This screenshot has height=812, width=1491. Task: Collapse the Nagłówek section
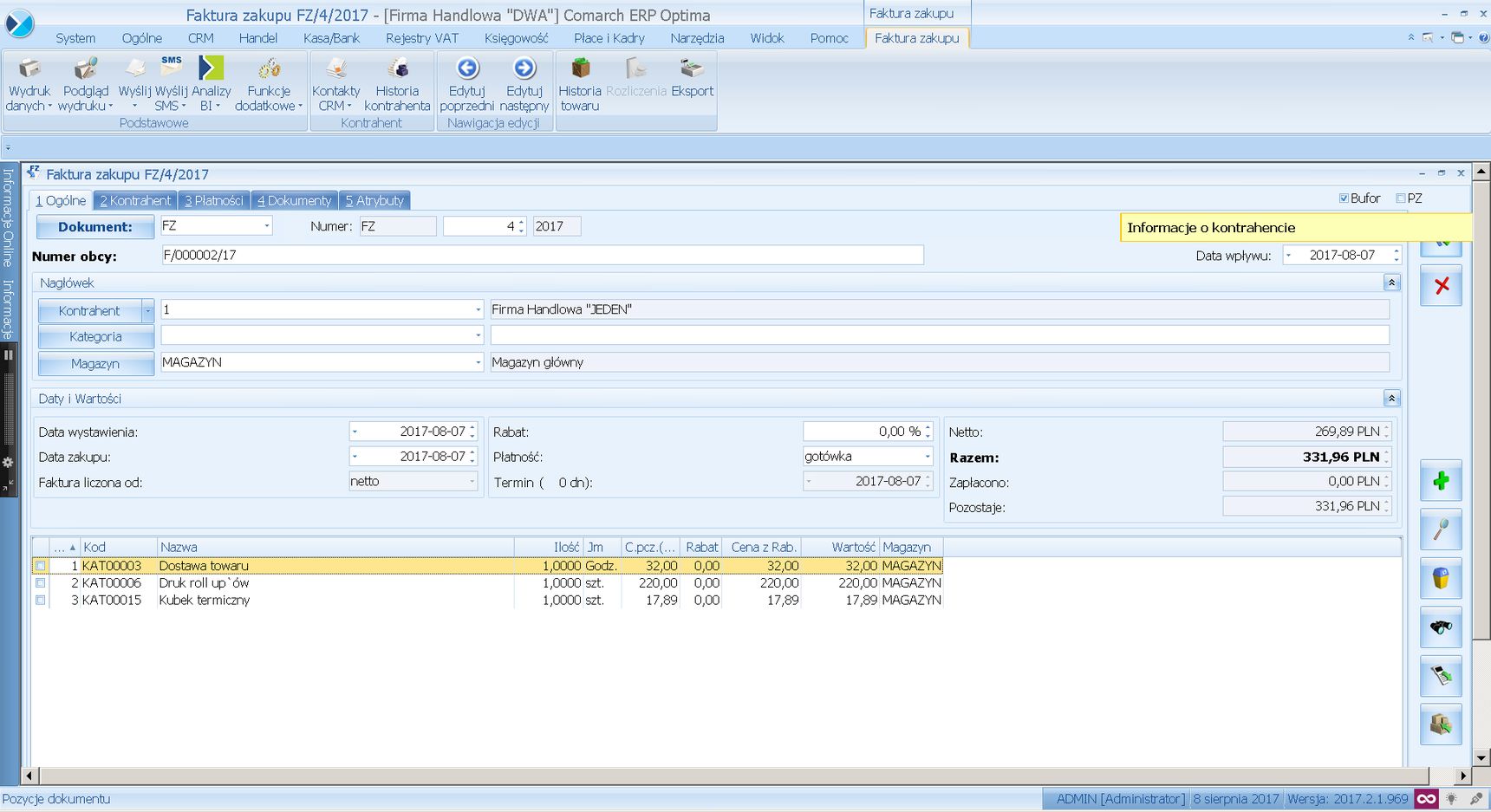(x=1391, y=283)
